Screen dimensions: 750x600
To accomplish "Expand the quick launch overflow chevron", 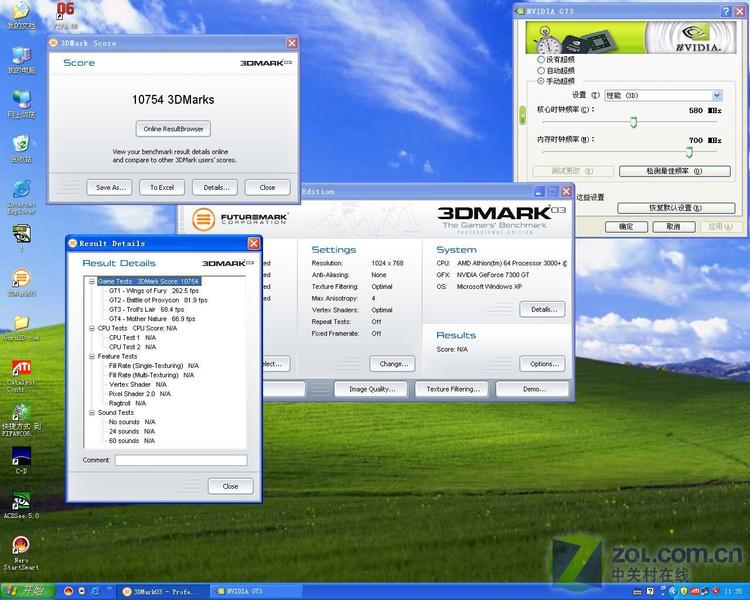I will coord(109,589).
